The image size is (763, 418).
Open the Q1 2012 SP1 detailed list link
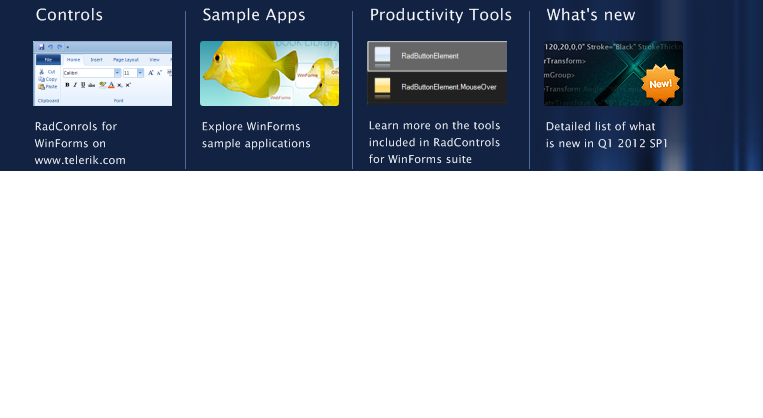(606, 135)
